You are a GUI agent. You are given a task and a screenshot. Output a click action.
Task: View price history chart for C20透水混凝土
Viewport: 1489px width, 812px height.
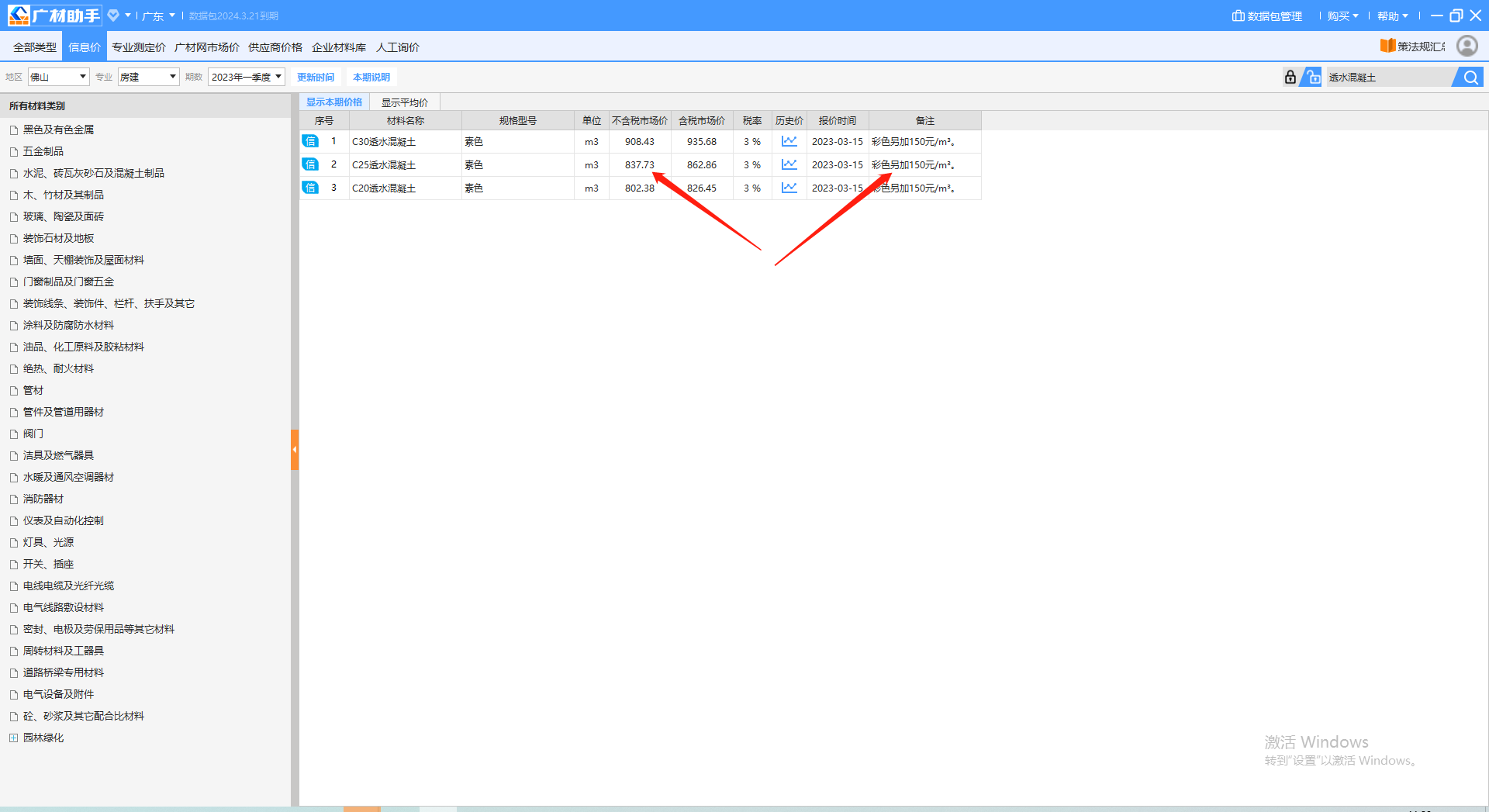click(x=789, y=188)
